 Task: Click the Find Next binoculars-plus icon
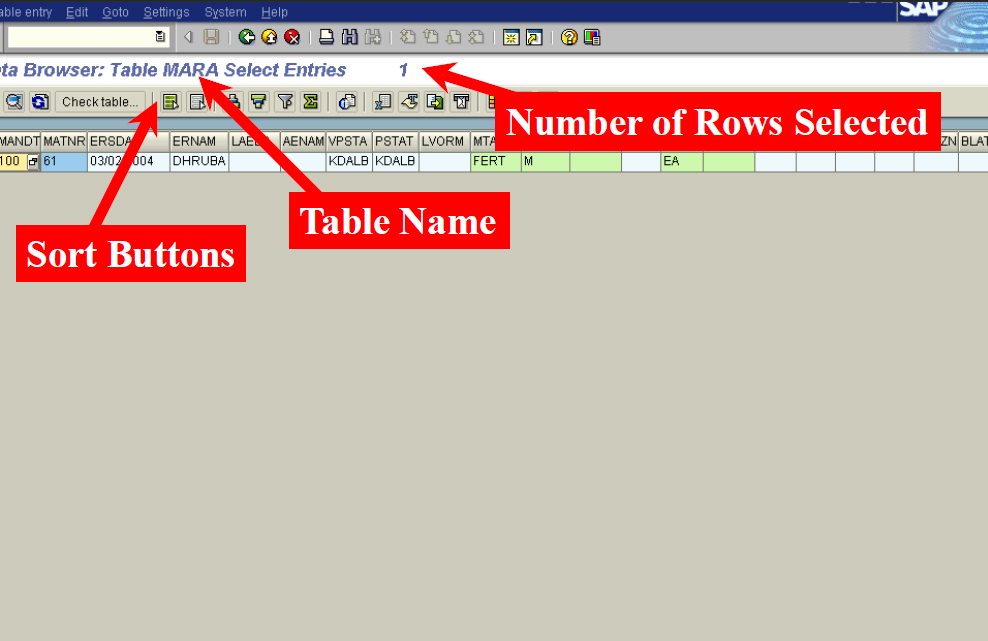click(373, 37)
